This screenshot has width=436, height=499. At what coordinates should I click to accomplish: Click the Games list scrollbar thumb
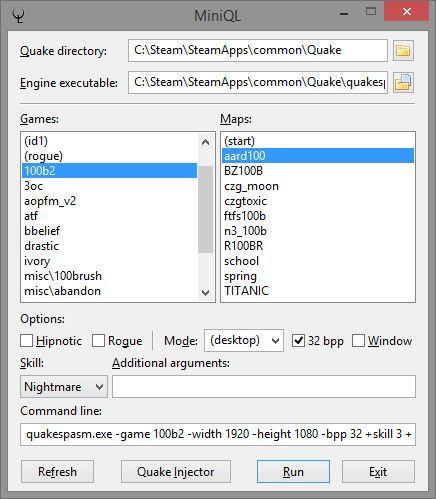[x=205, y=209]
